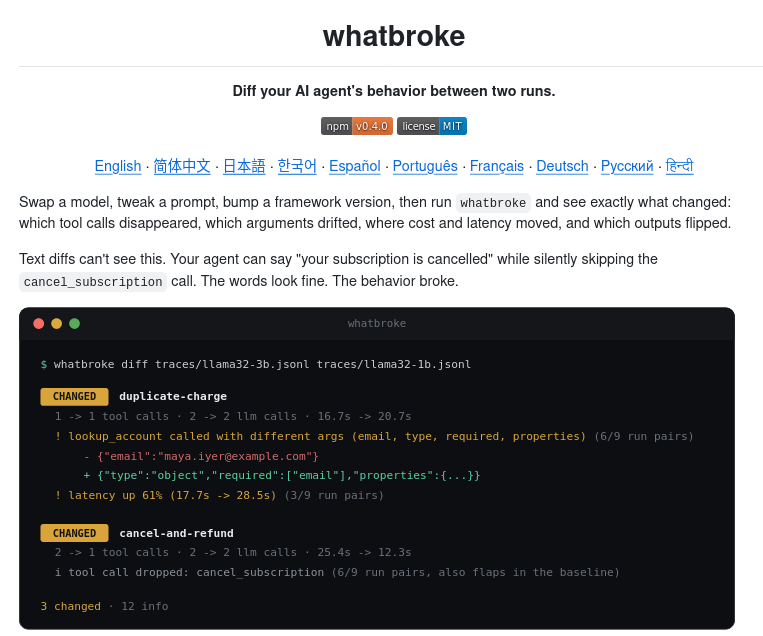Click the inline code "whatbroke" in paragraph
The image size is (763, 636).
493,202
